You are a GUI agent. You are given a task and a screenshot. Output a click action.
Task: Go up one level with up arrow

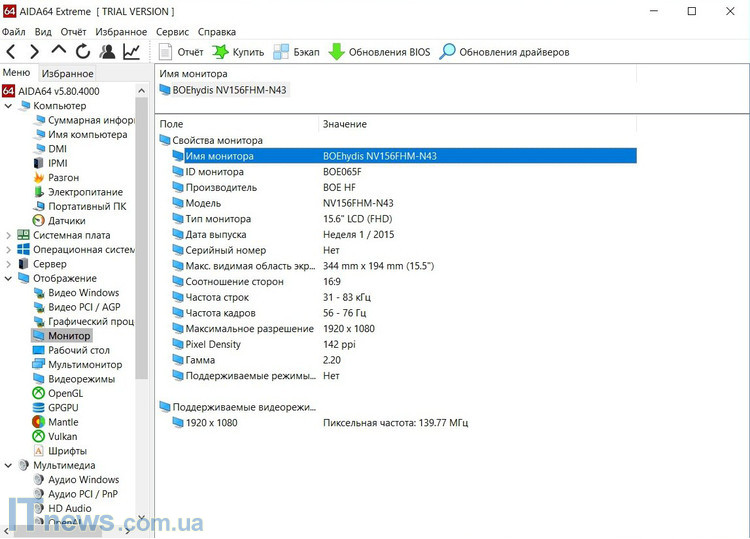[59, 52]
